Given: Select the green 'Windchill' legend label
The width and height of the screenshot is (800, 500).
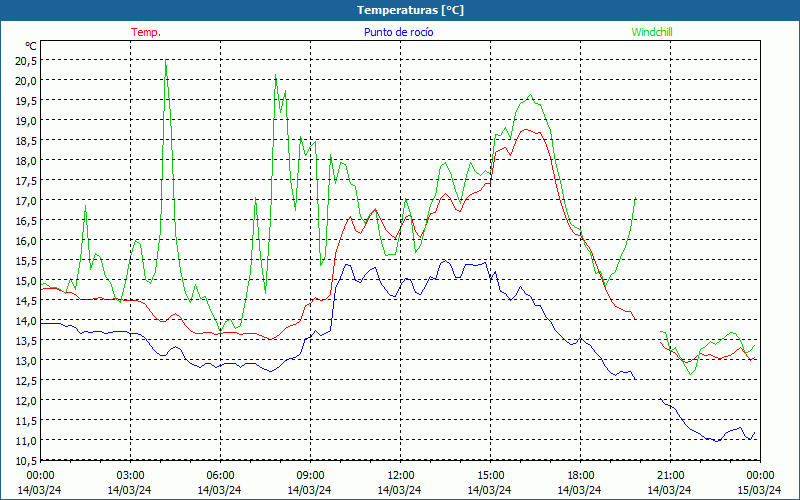Looking at the screenshot, I should 652,32.
